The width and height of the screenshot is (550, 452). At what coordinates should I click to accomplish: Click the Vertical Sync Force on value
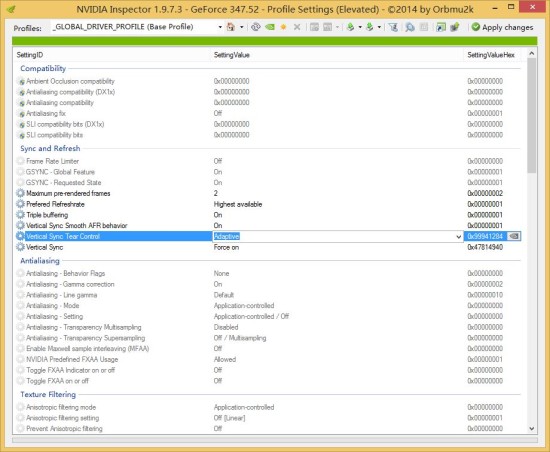coord(226,247)
